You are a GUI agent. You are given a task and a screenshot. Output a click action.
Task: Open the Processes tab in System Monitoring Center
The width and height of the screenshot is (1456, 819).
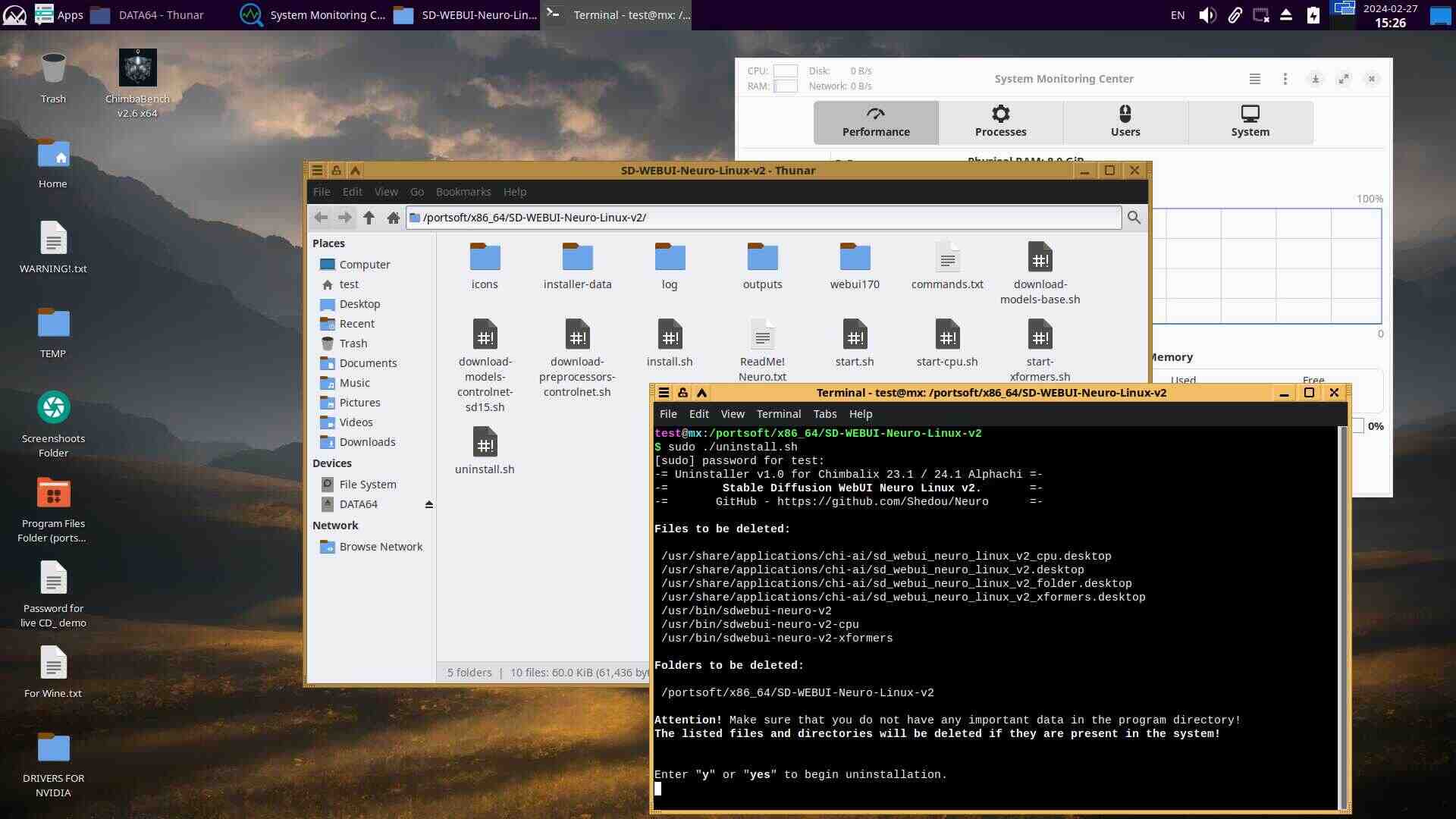click(x=1000, y=121)
